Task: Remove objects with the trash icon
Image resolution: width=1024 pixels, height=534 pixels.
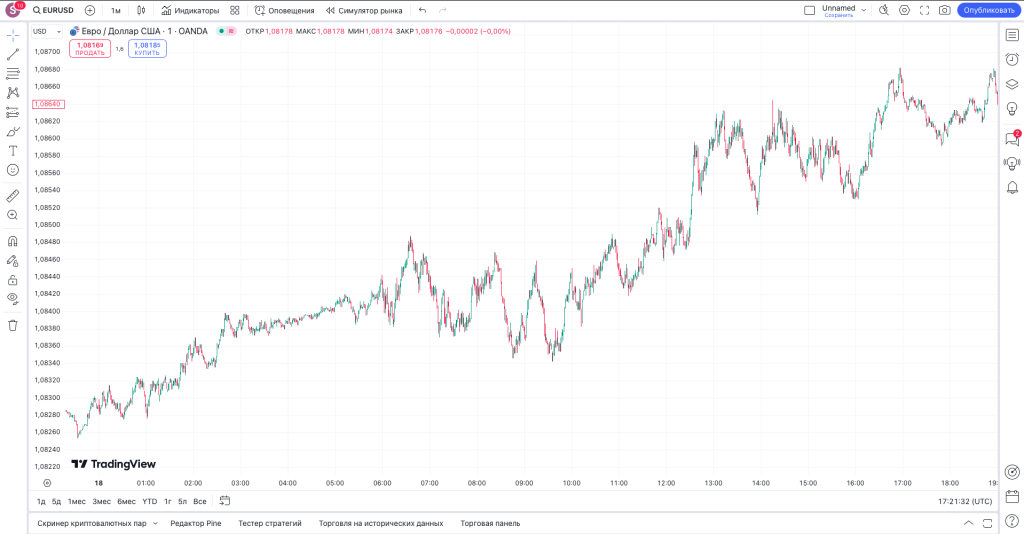Action: pos(12,325)
